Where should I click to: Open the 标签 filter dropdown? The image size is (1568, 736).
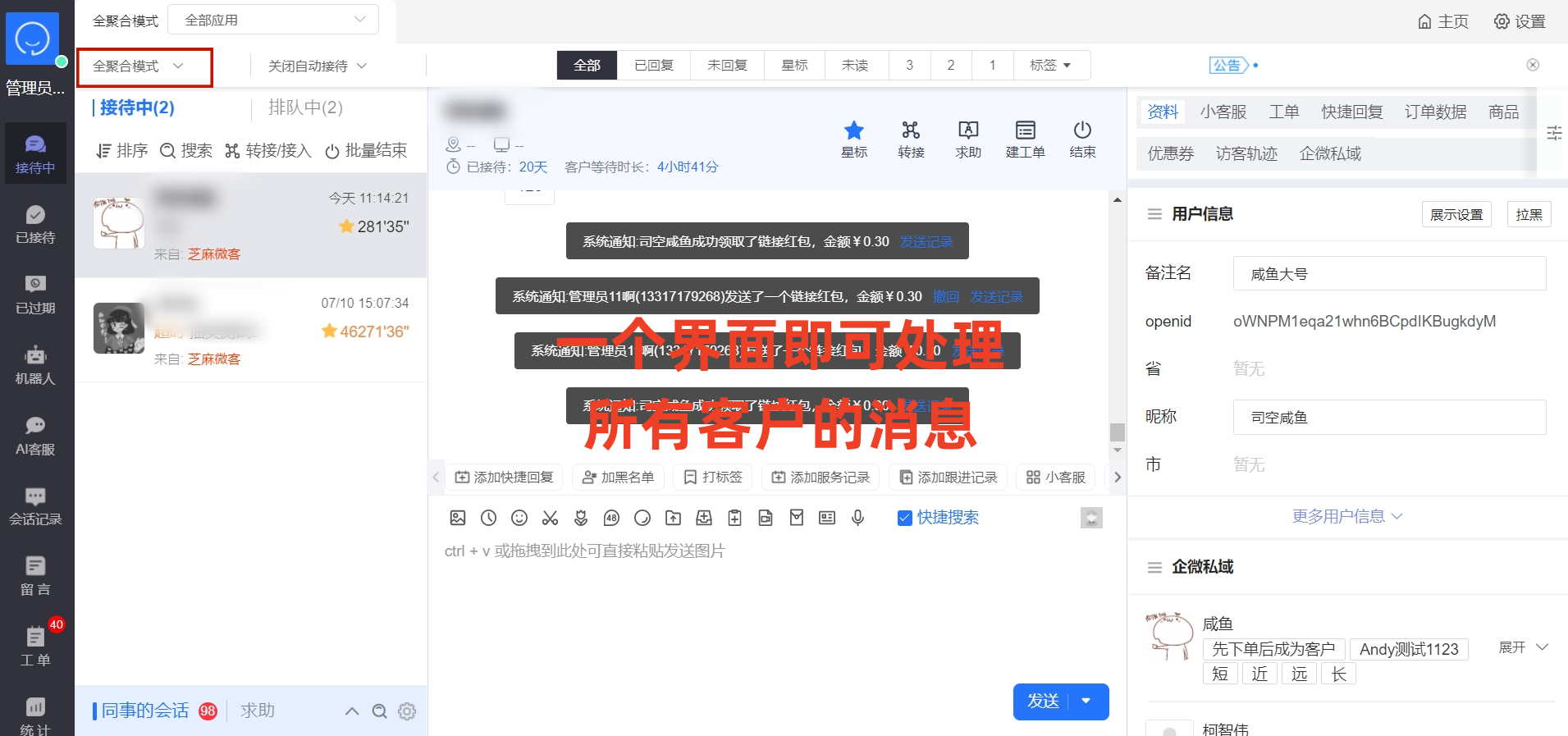click(x=1051, y=65)
